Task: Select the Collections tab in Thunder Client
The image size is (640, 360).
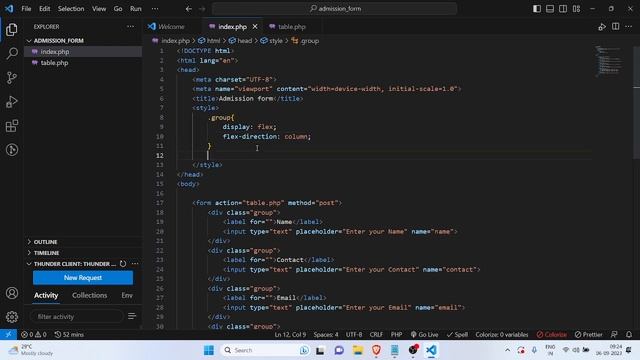Action: click(x=89, y=295)
